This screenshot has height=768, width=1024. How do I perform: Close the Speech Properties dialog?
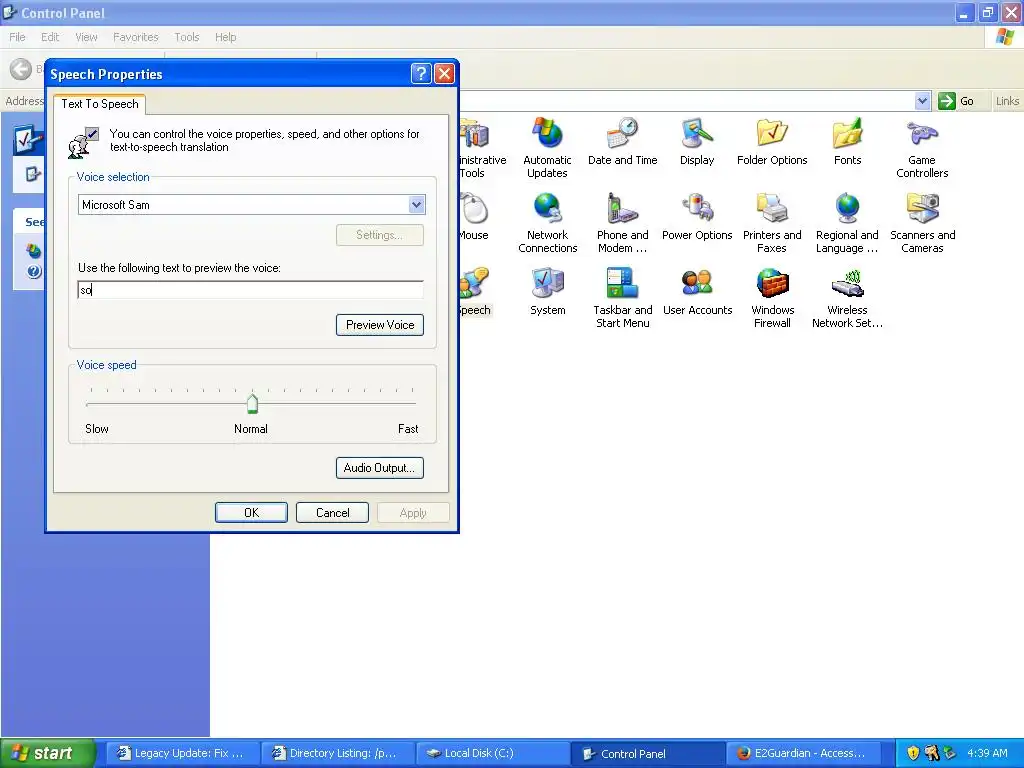point(444,73)
